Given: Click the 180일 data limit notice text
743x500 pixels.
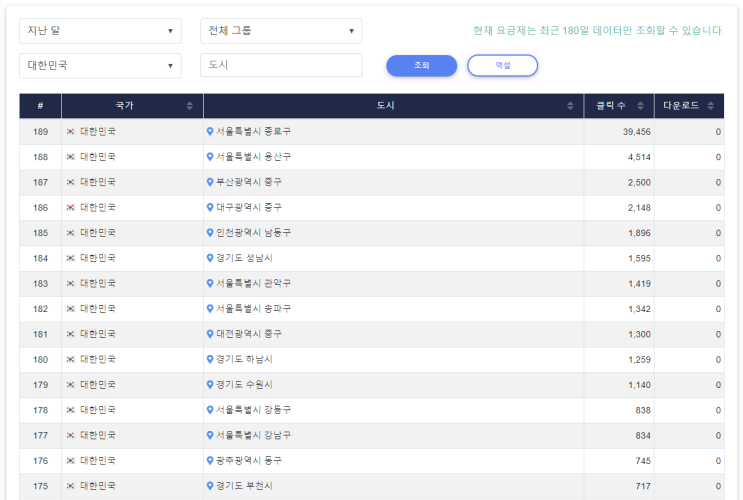Looking at the screenshot, I should point(598,31).
